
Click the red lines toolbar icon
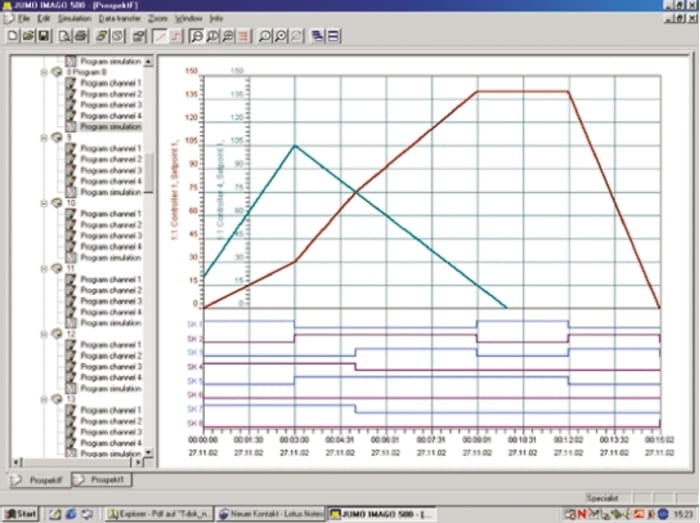(243, 36)
